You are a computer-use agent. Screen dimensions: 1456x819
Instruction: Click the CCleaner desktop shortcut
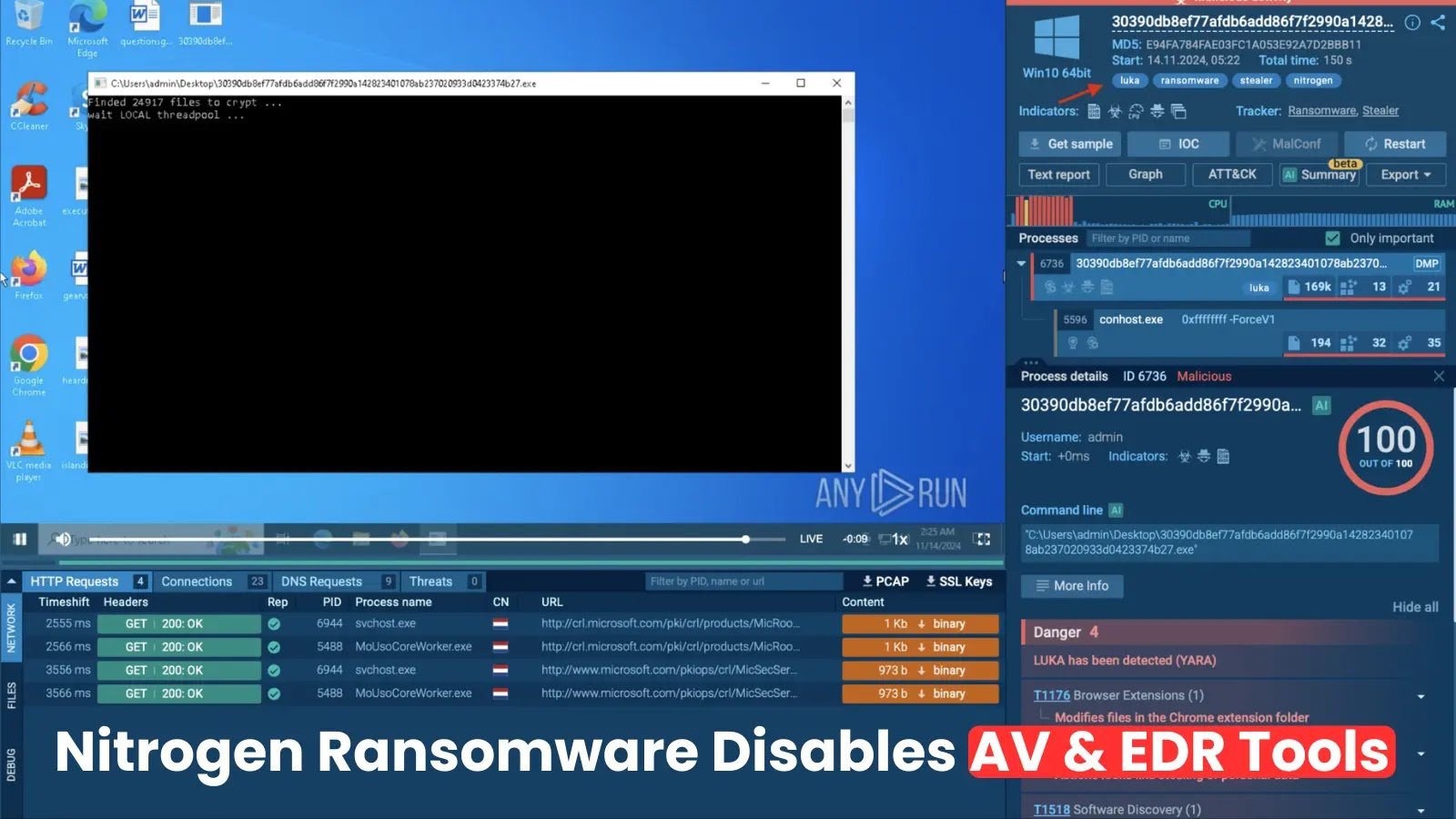pos(29,105)
